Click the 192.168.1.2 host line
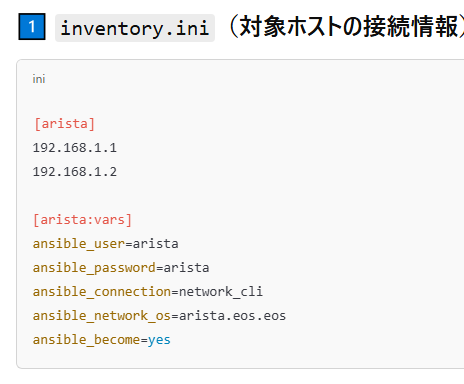 (x=75, y=172)
